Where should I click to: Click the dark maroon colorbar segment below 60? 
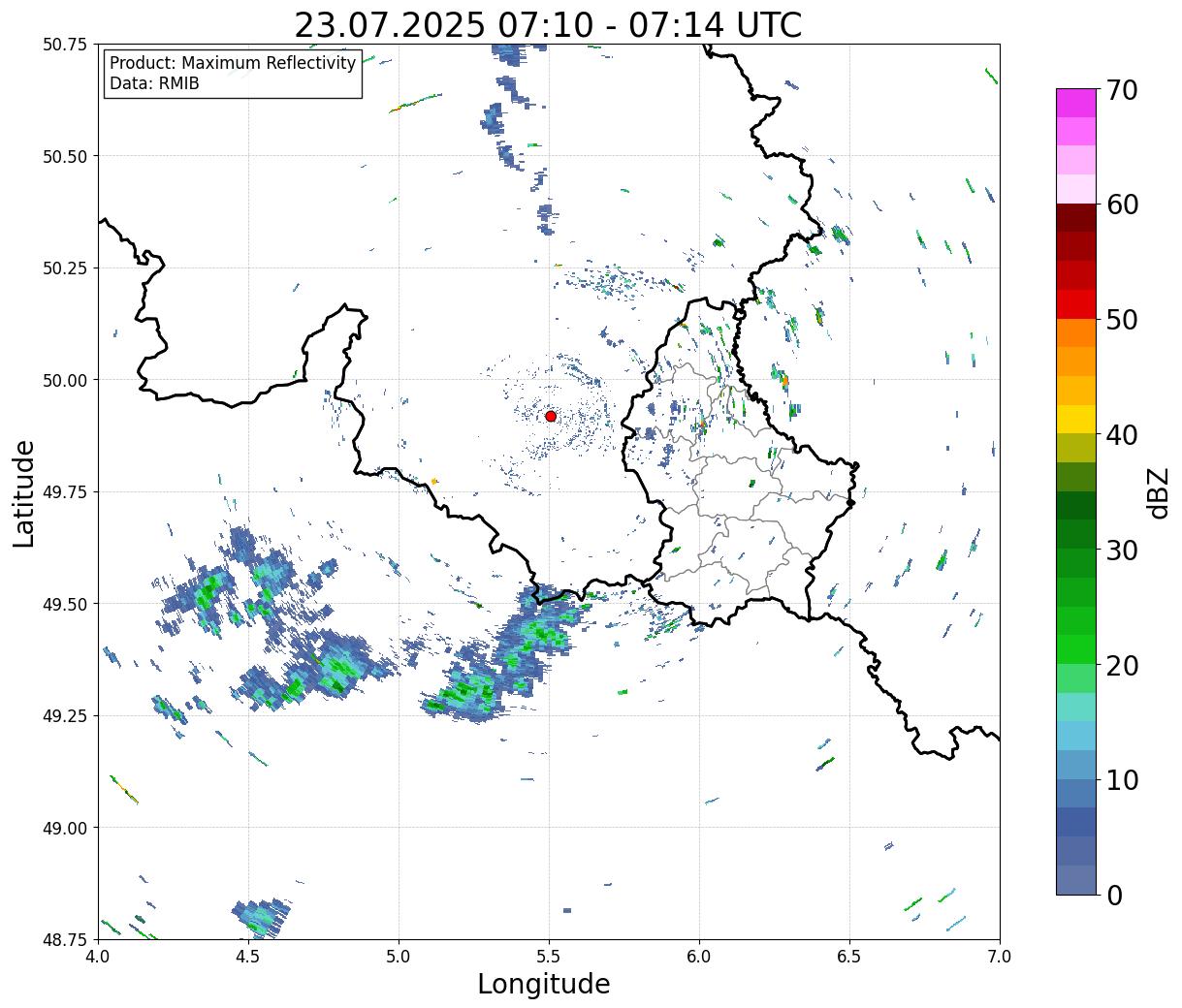tap(1076, 218)
